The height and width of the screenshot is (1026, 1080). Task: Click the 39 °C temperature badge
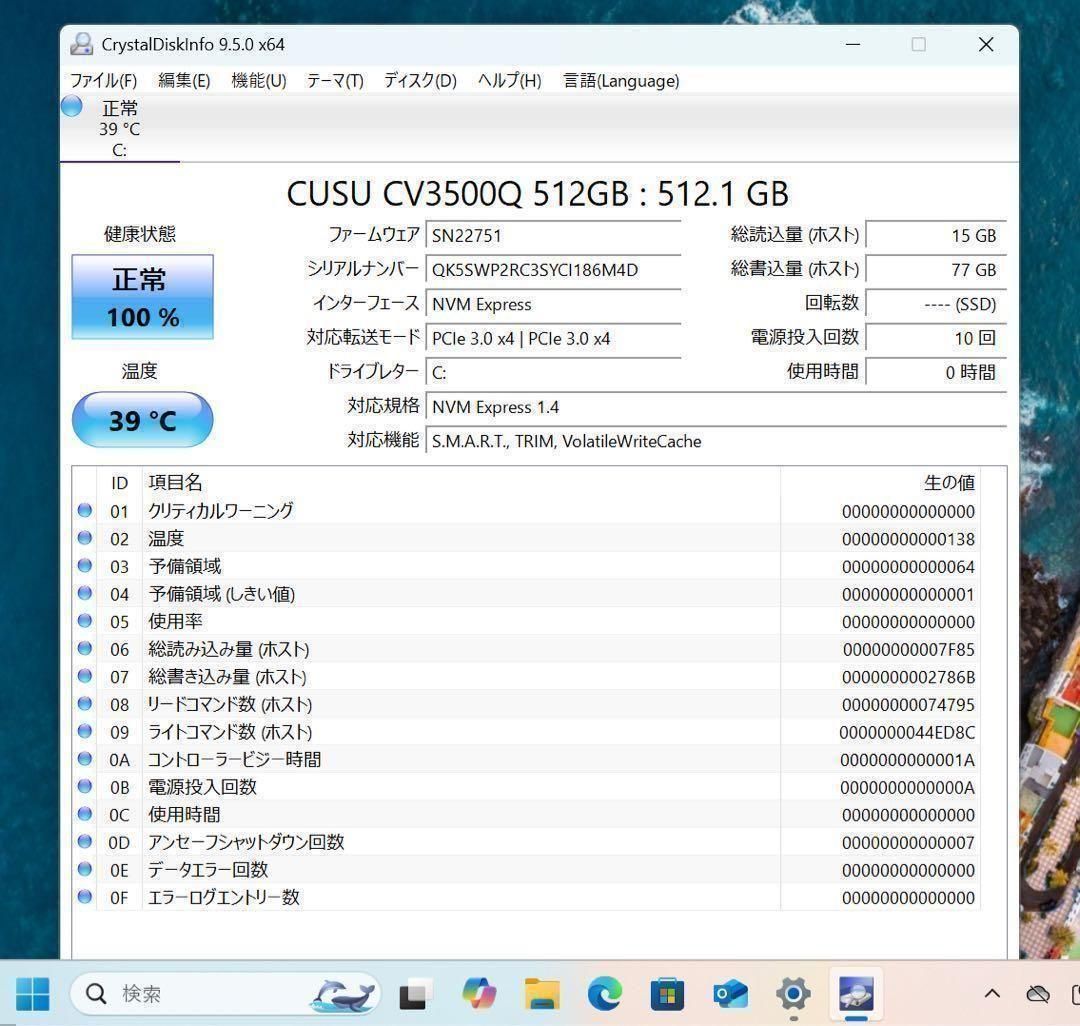(x=142, y=420)
